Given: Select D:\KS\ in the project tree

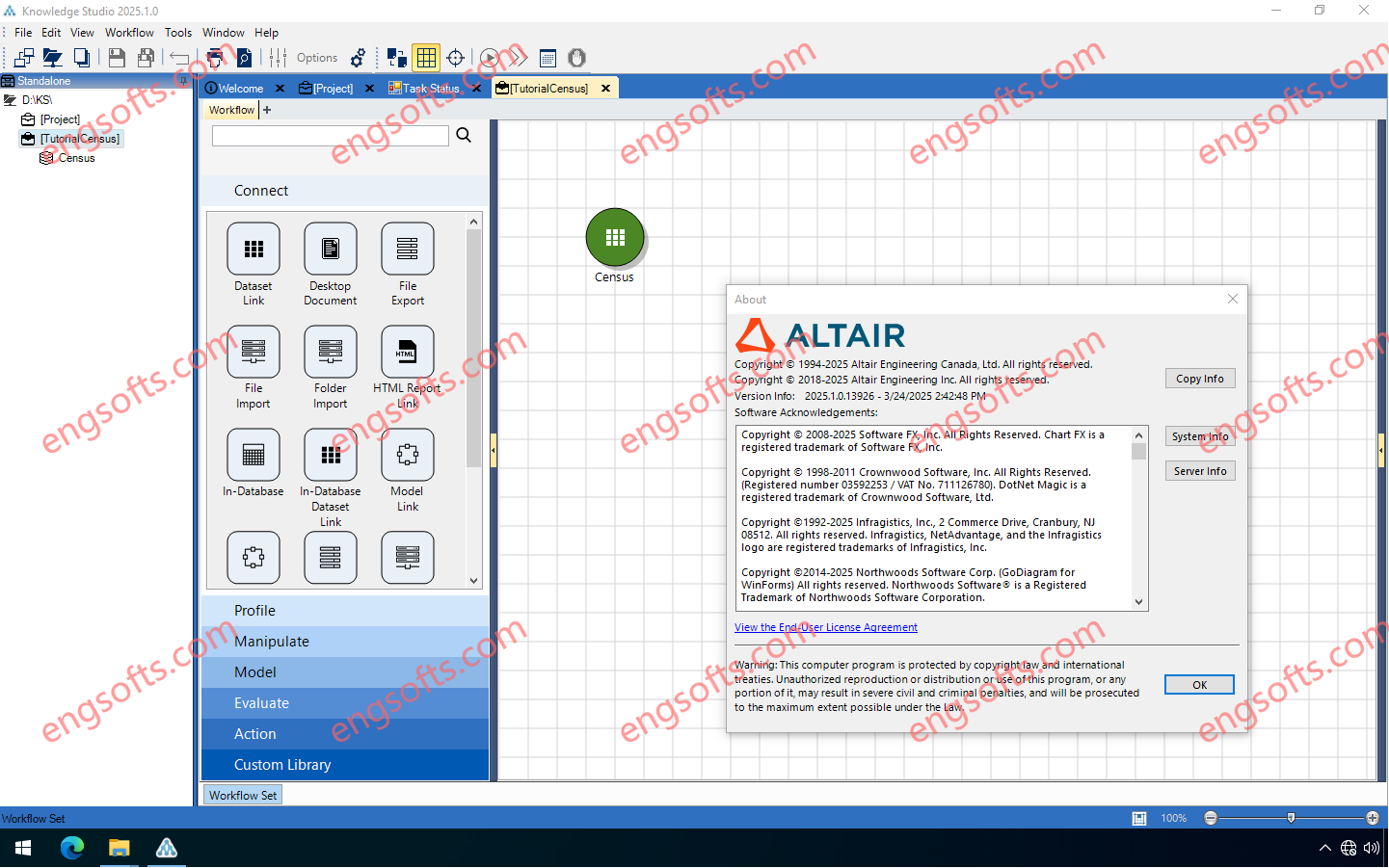Looking at the screenshot, I should (37, 100).
